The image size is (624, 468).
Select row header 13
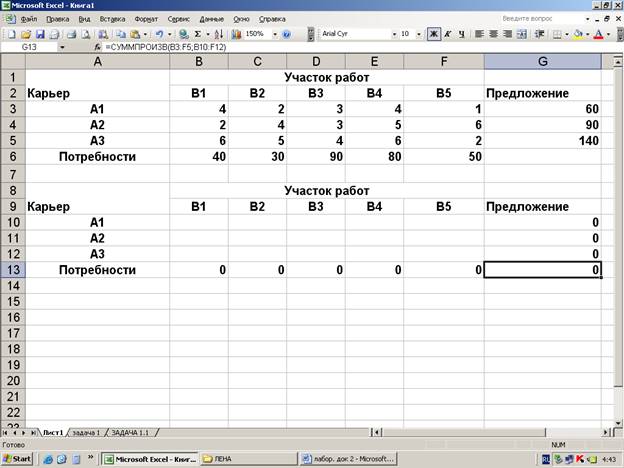coord(13,270)
